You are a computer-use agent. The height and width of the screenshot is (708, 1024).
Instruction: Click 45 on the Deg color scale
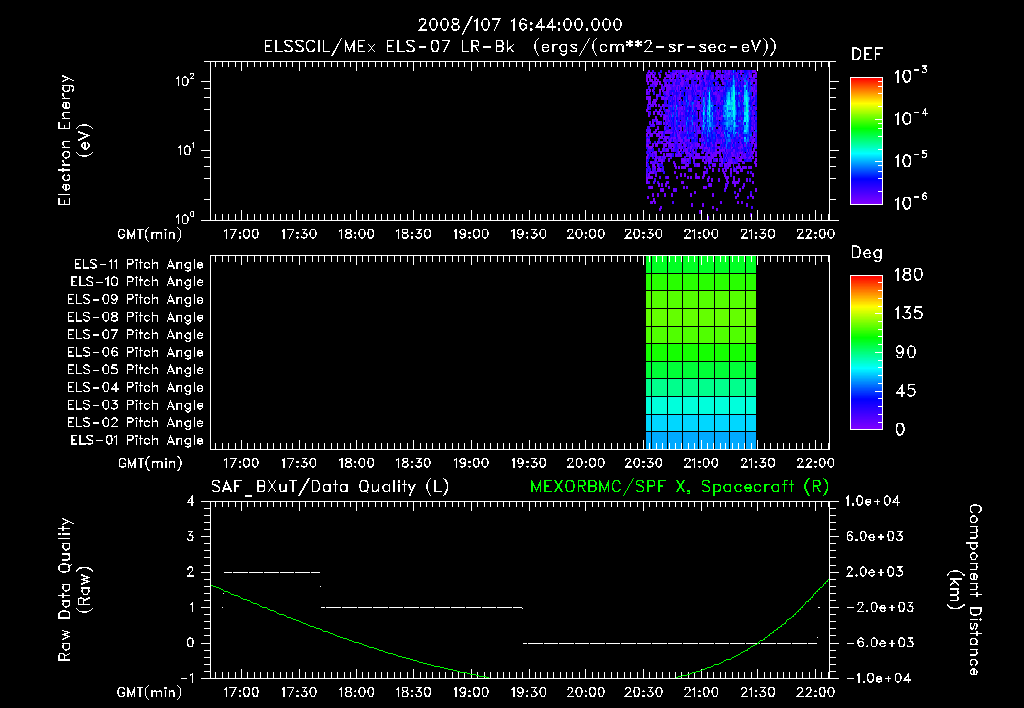point(906,391)
